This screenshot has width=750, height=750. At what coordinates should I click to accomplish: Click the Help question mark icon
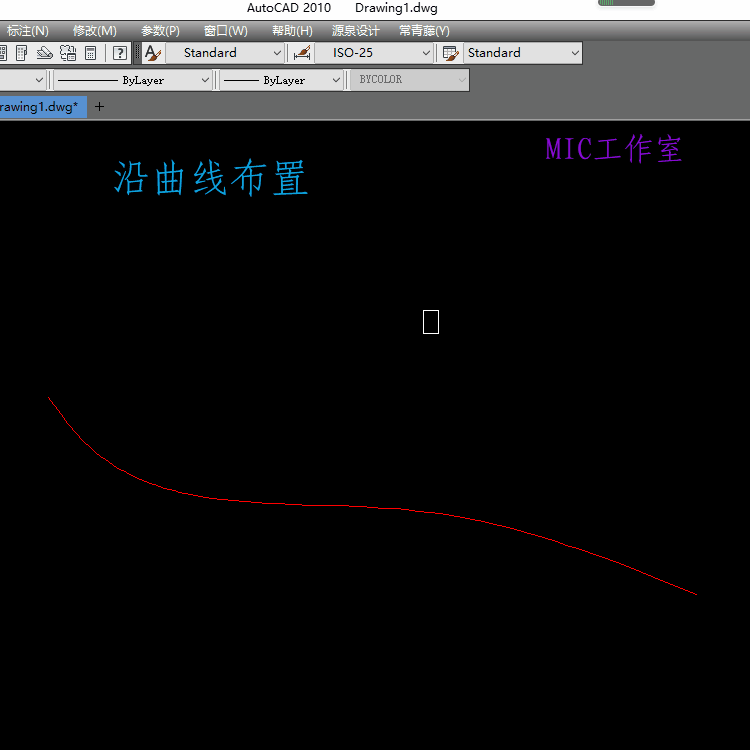pyautogui.click(x=120, y=53)
